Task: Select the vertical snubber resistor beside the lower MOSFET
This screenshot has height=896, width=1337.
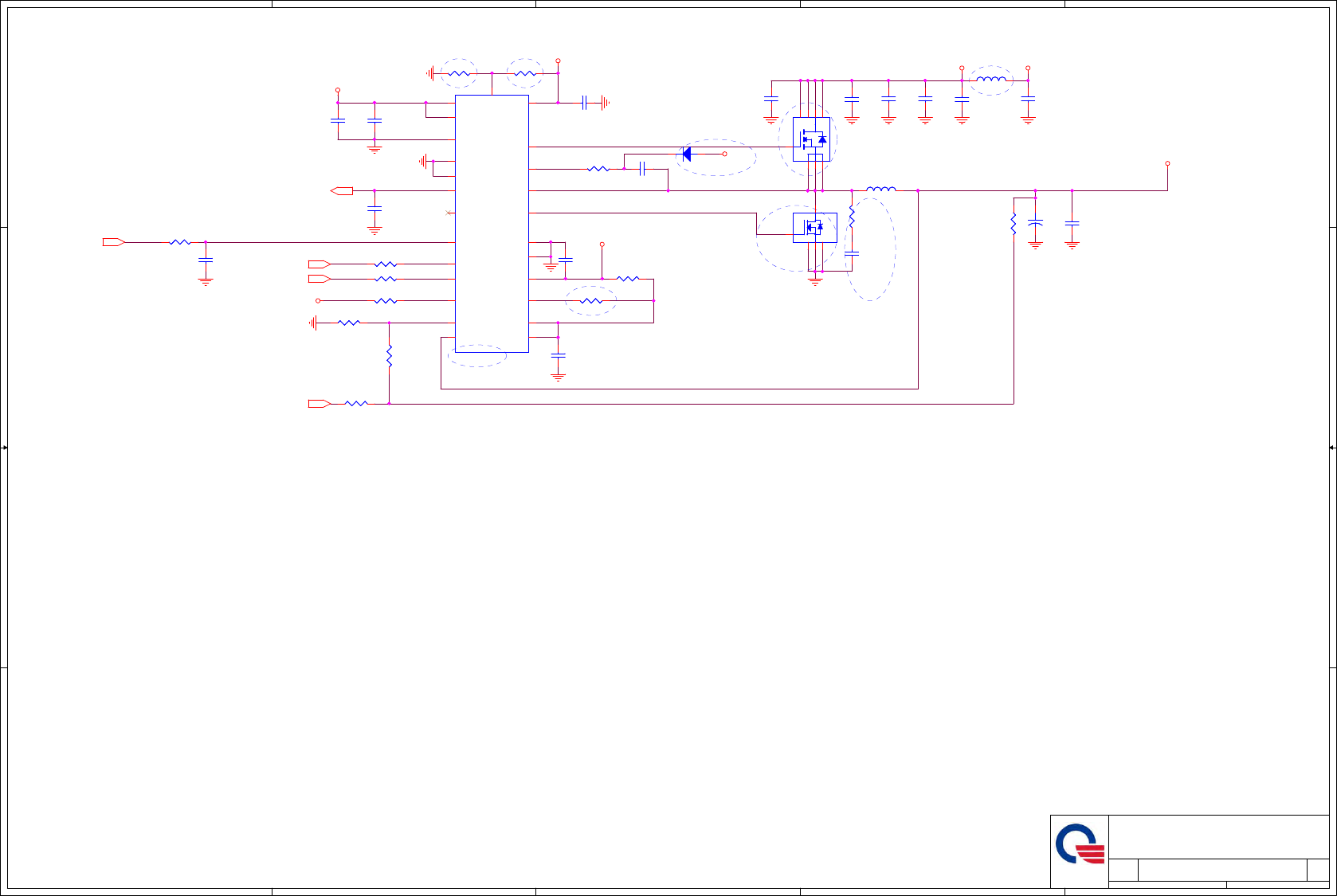Action: 852,217
